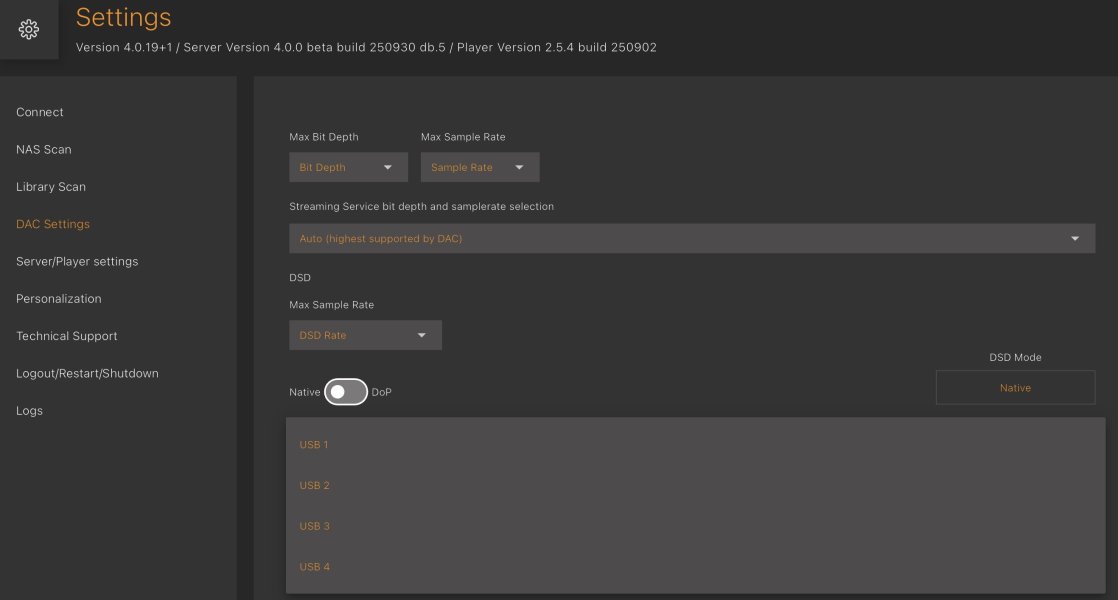Choose USB 2 option
Image resolution: width=1118 pixels, height=600 pixels.
314,486
